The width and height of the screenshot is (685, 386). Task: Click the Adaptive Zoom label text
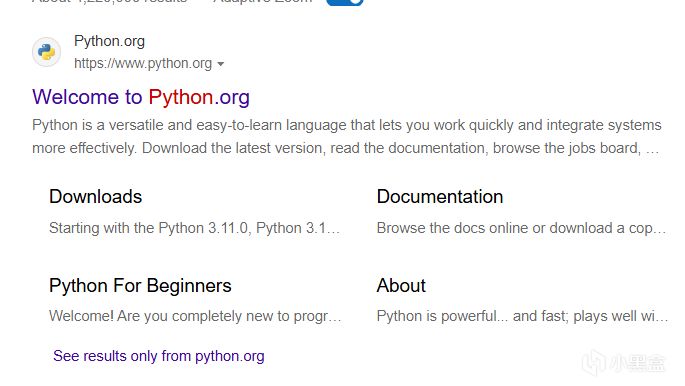coord(263,2)
